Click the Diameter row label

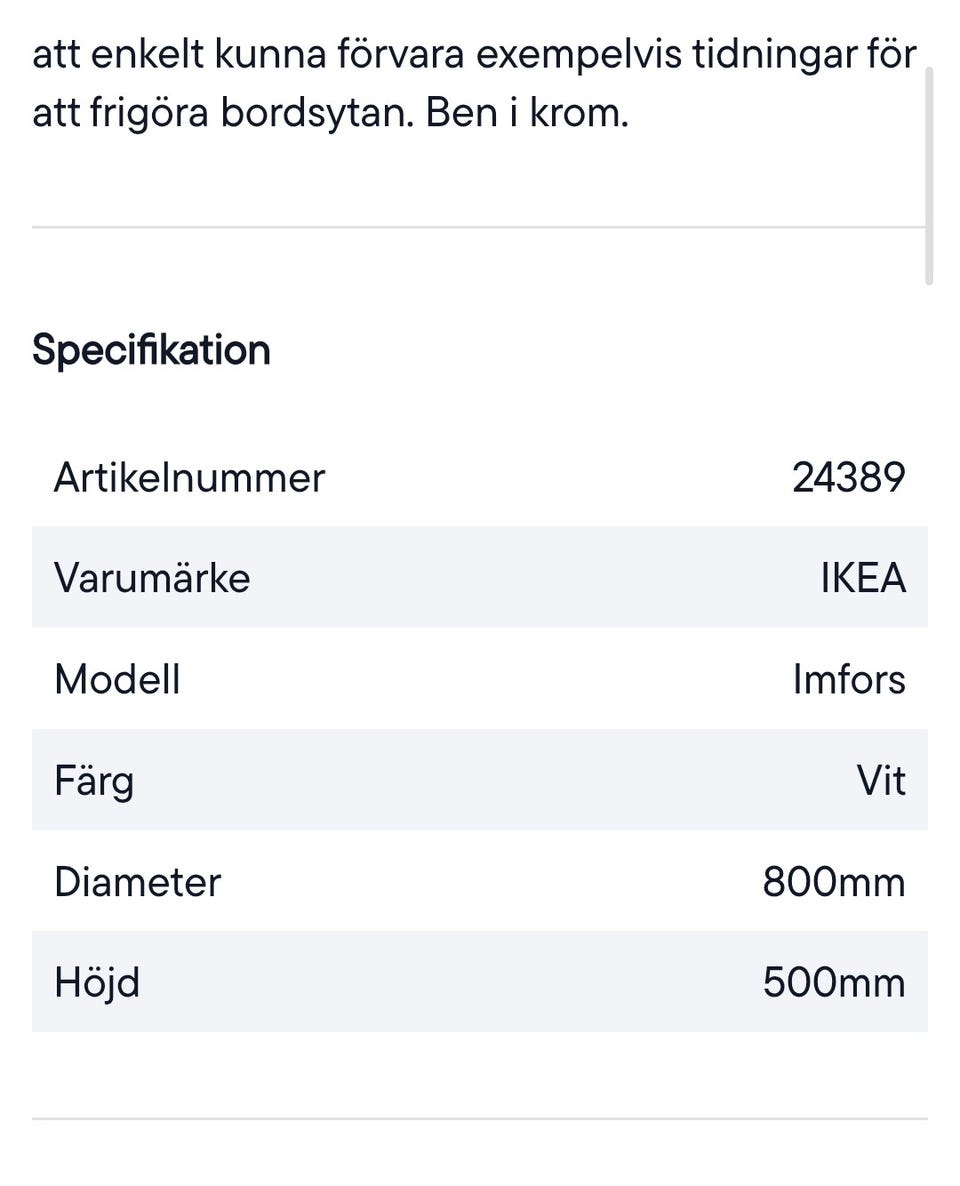(x=137, y=882)
